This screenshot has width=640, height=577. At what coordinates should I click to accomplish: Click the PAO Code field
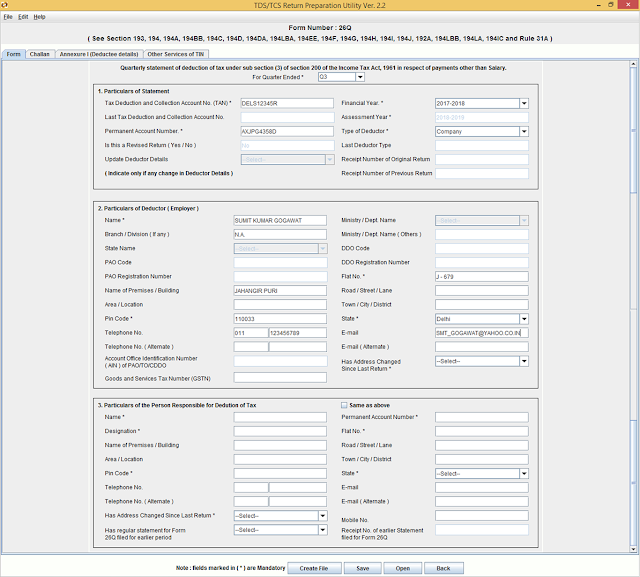click(x=280, y=263)
